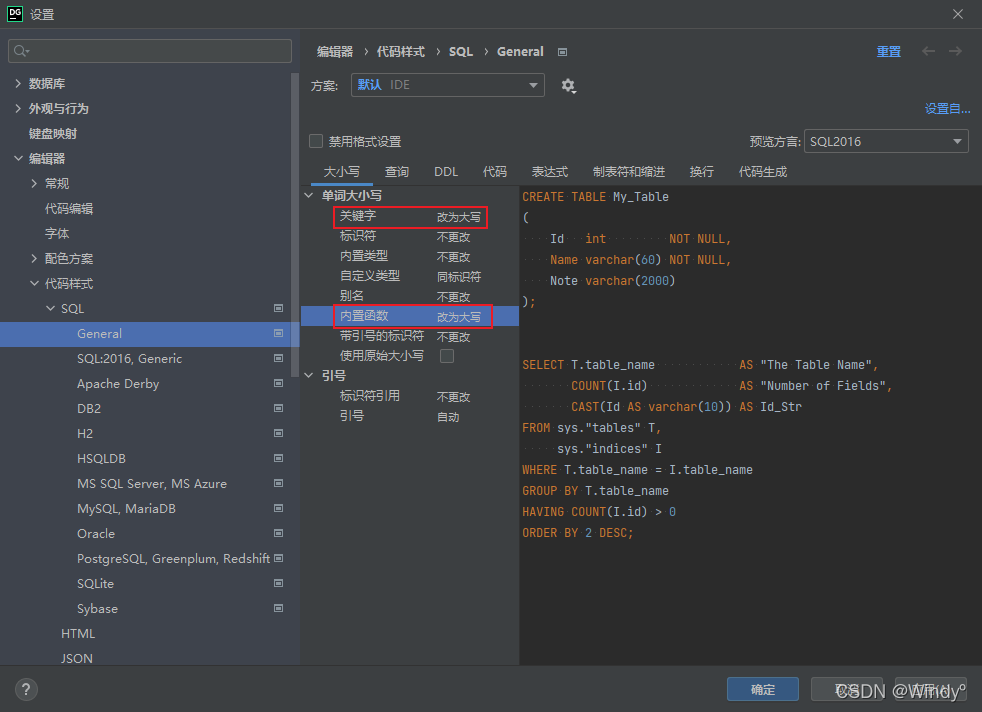Select HTML code style item
The width and height of the screenshot is (982, 712).
(x=78, y=634)
